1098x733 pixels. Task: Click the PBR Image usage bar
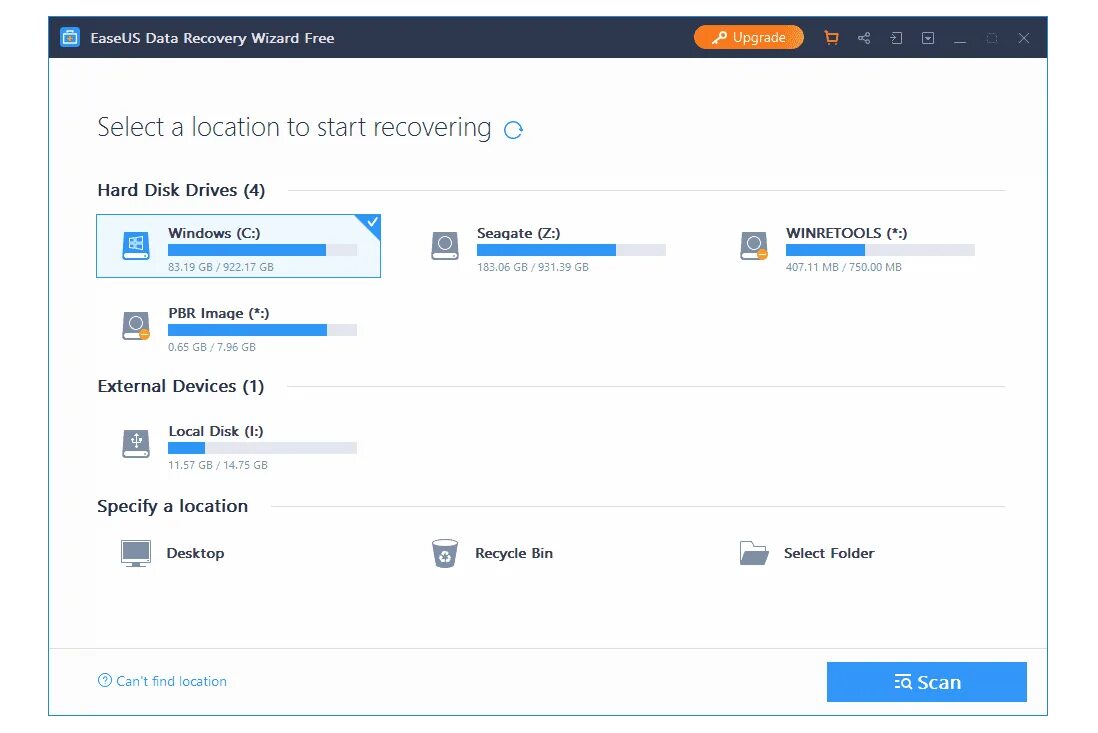pos(263,330)
